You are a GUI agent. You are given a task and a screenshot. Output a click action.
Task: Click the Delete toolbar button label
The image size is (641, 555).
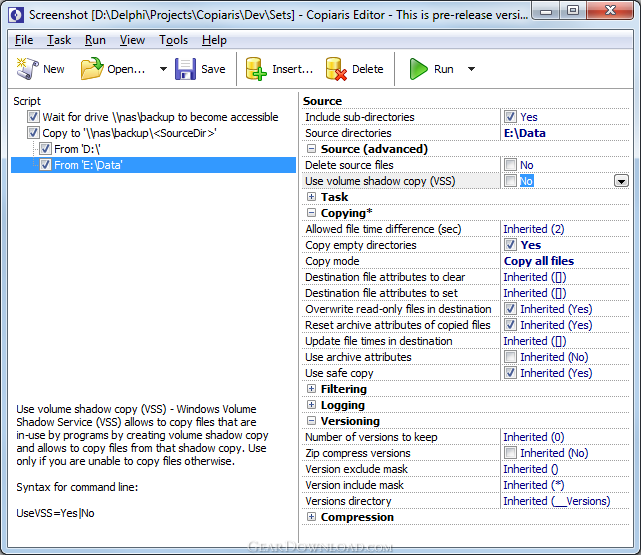pyautogui.click(x=368, y=69)
